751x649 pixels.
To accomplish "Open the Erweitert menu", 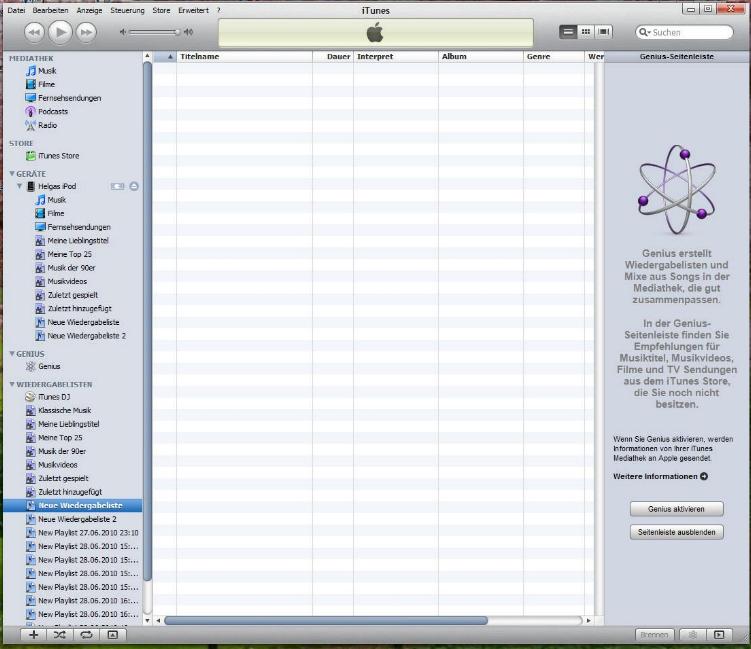I will [193, 10].
